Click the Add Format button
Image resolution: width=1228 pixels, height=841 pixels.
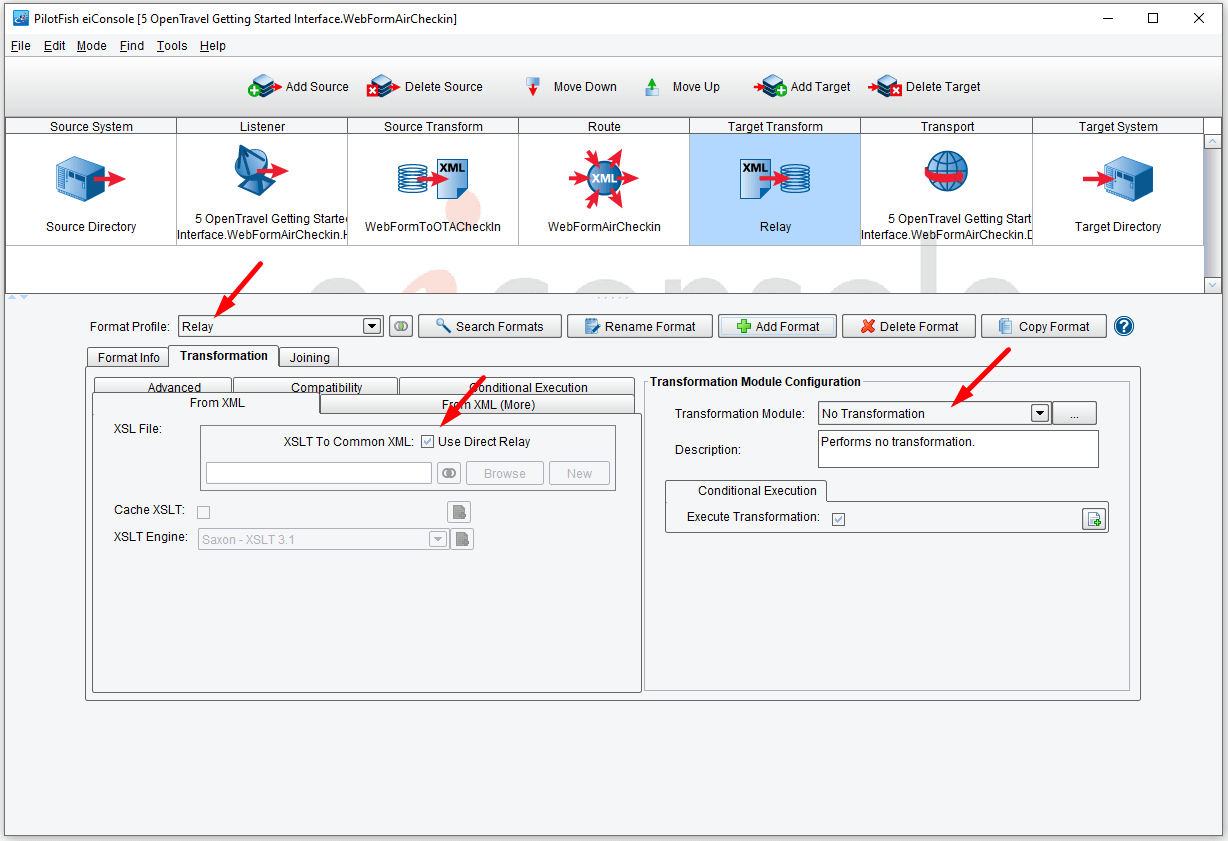[x=777, y=326]
